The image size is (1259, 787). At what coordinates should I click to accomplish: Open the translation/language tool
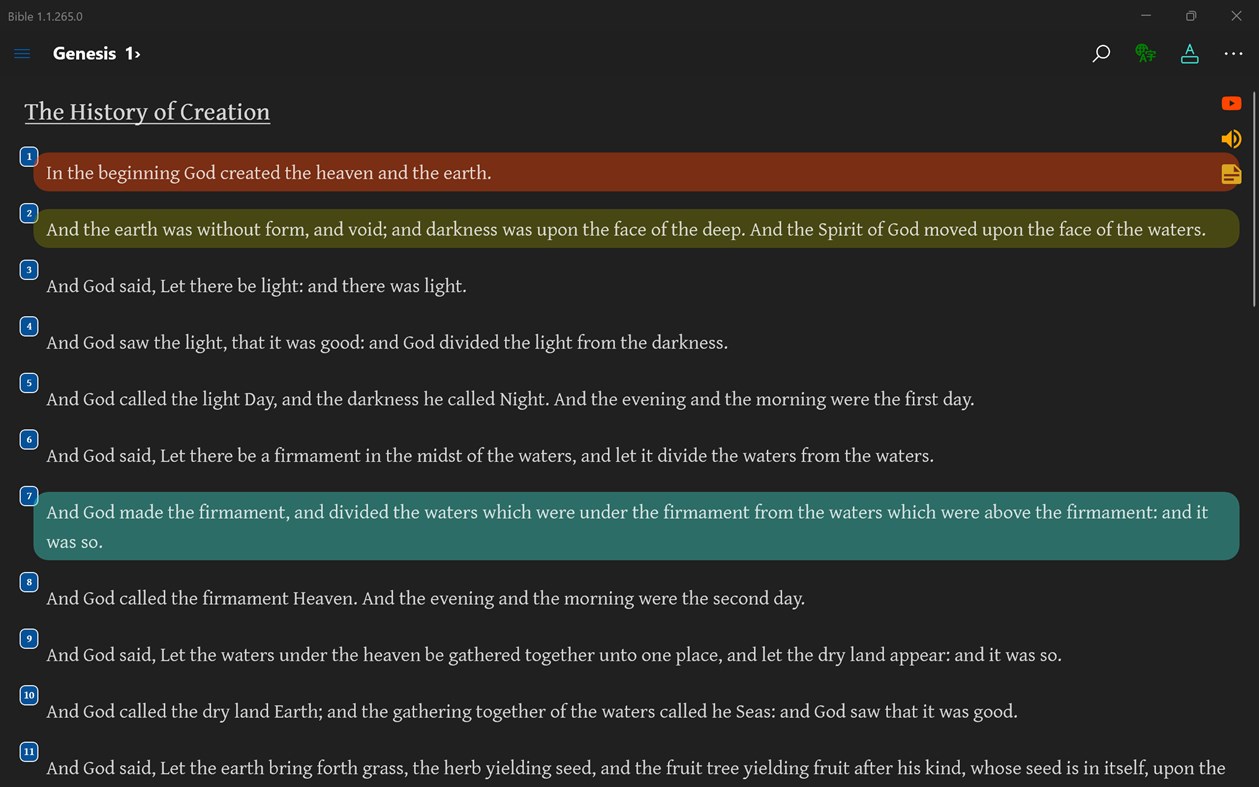point(1145,53)
